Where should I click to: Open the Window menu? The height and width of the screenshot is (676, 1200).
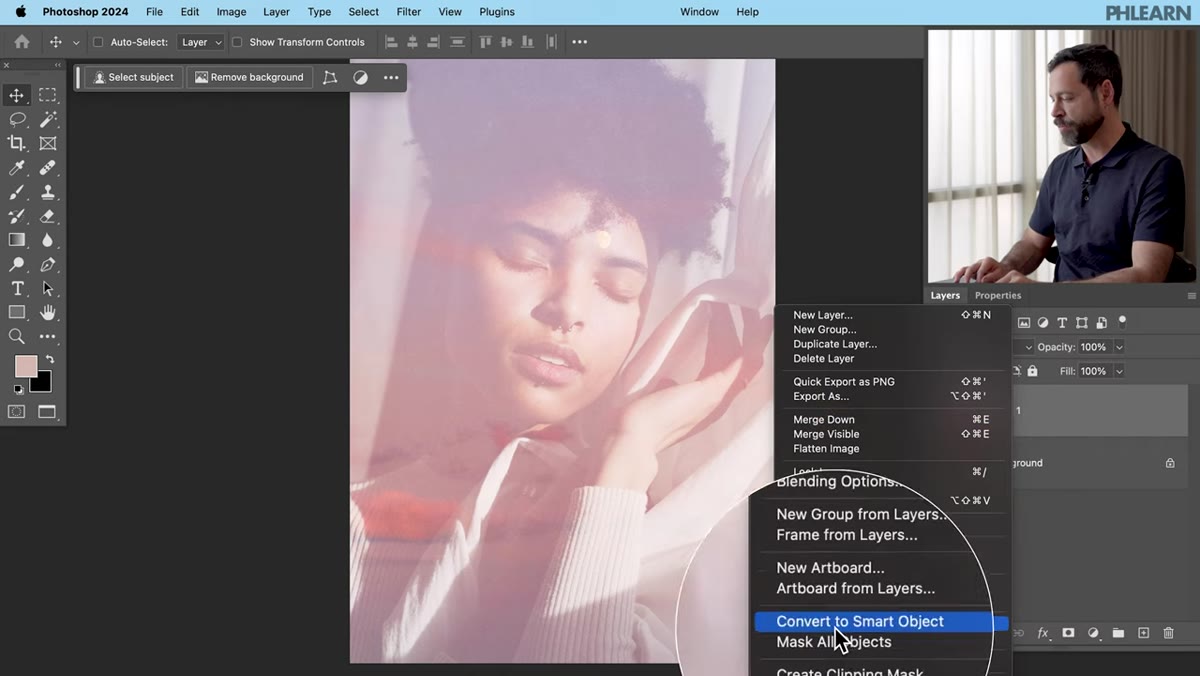[699, 12]
